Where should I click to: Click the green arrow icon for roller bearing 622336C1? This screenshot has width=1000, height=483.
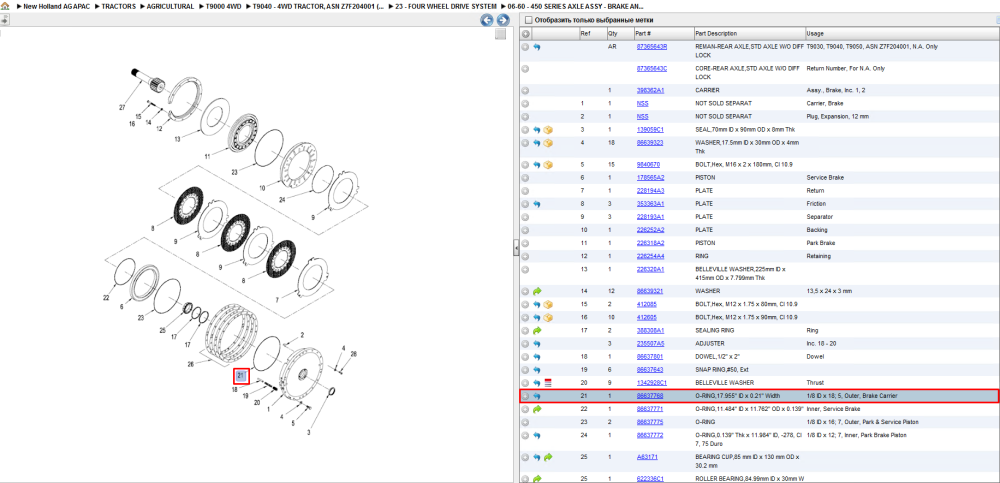coord(537,479)
